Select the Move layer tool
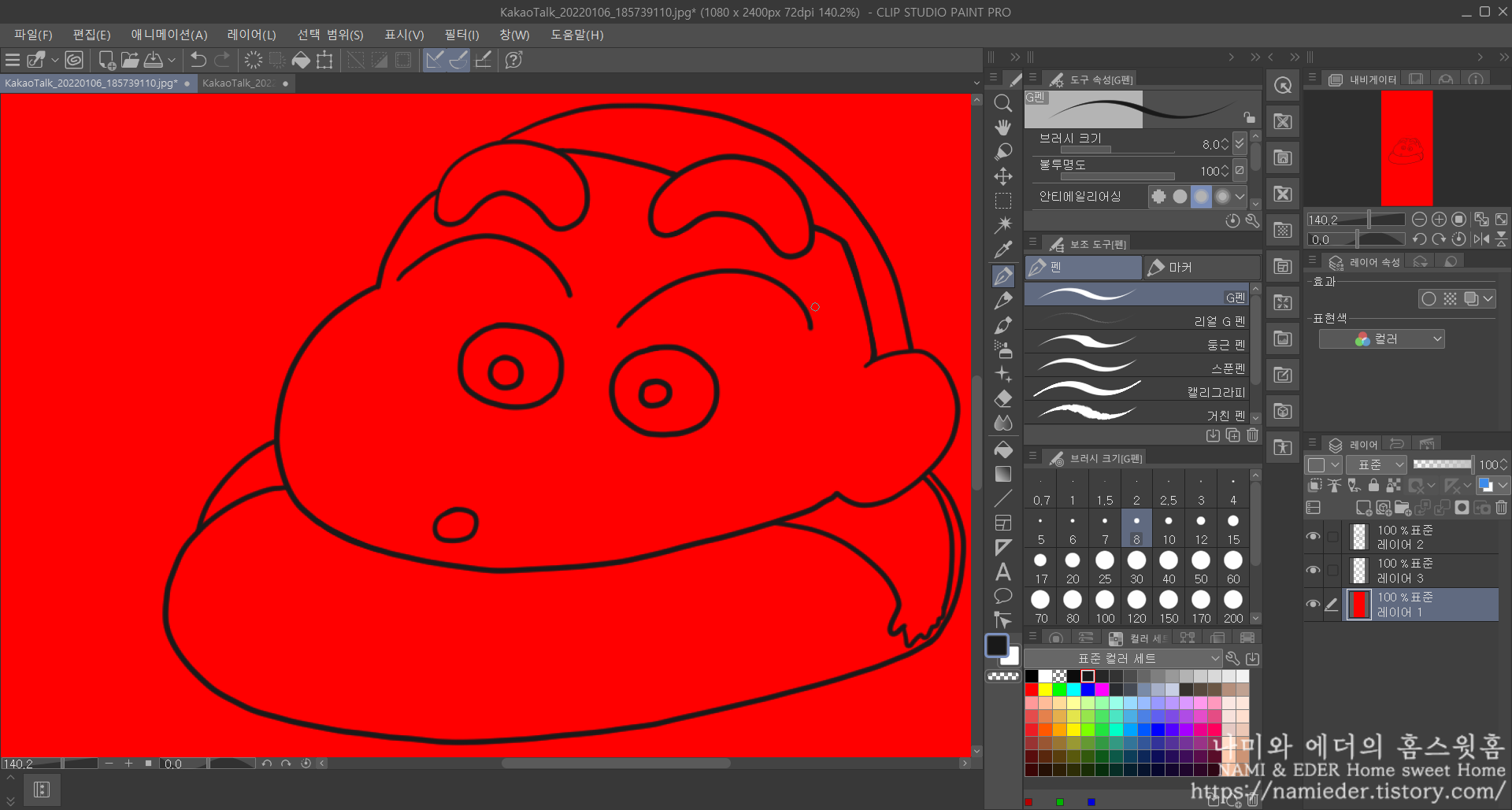The height and width of the screenshot is (810, 1512). [1002, 176]
